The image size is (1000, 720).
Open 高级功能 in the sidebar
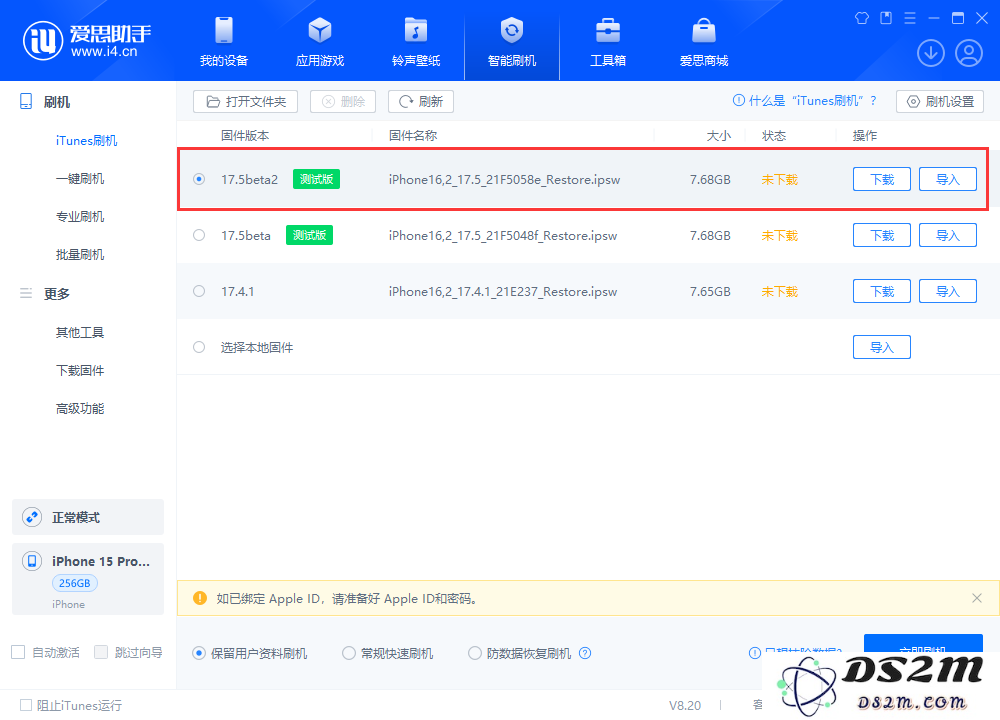point(80,408)
